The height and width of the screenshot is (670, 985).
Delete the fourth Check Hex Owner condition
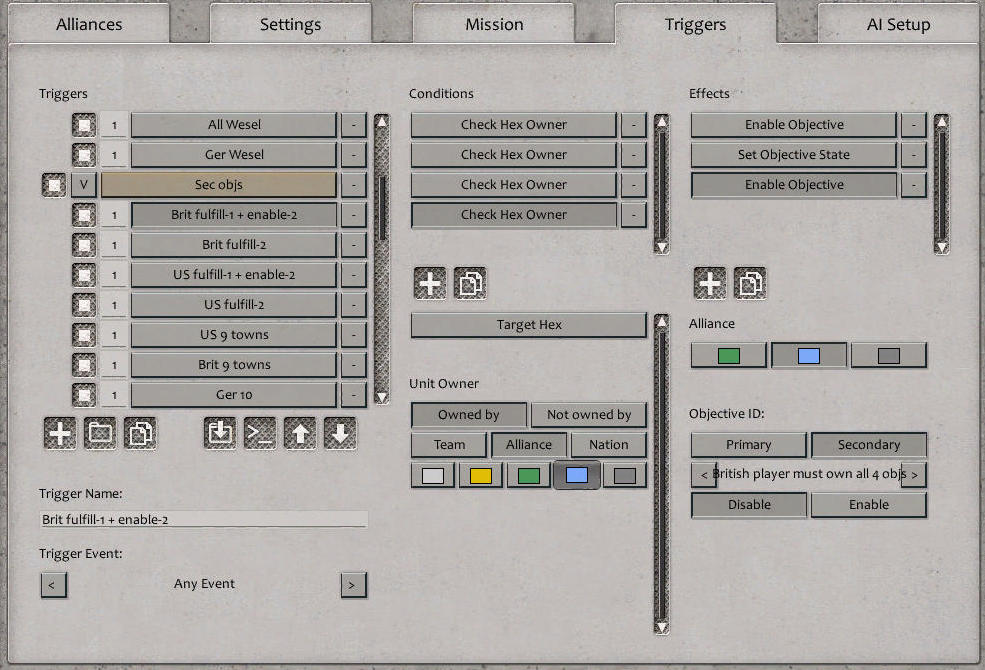click(x=633, y=215)
